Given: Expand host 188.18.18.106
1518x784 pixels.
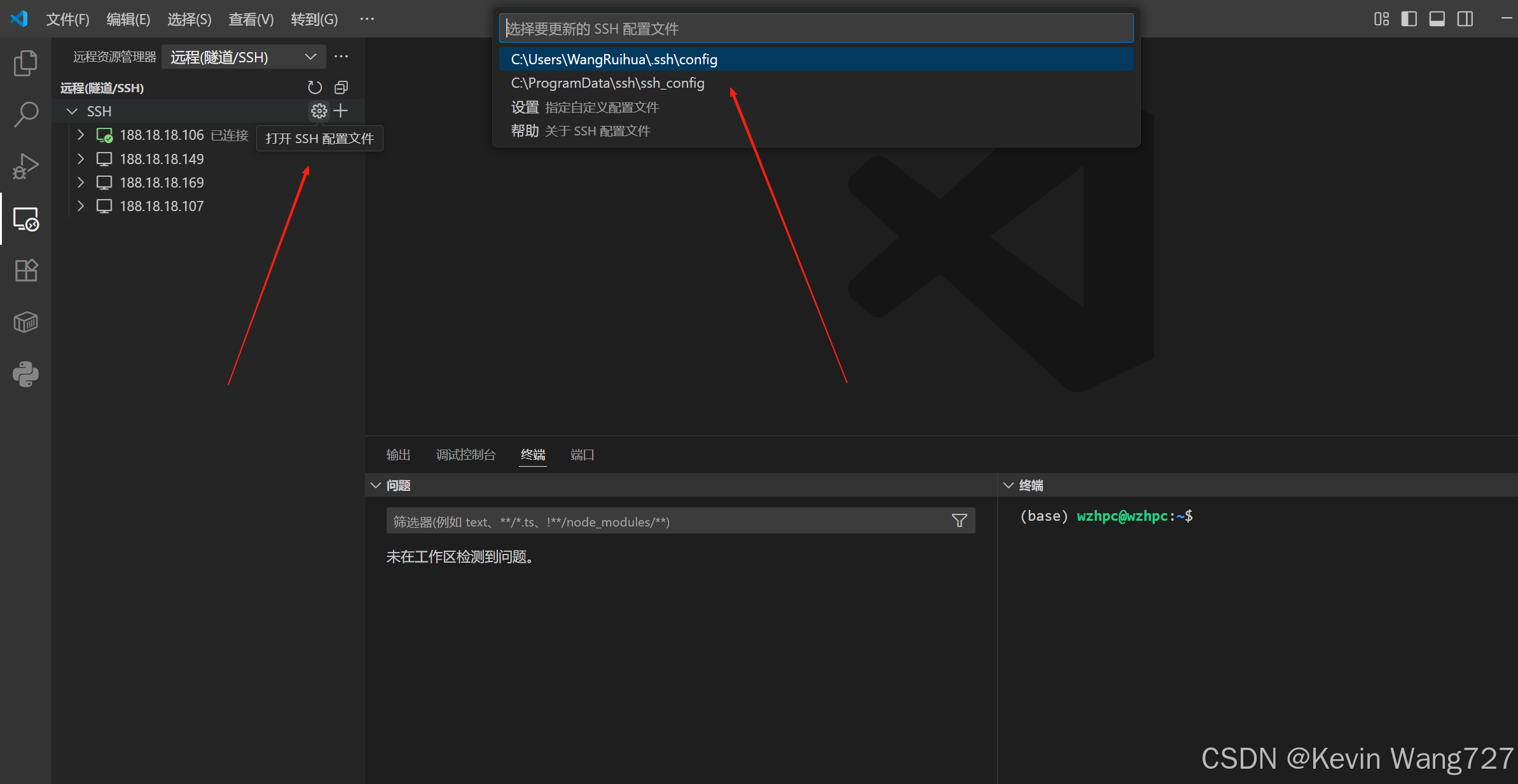Looking at the screenshot, I should point(80,135).
